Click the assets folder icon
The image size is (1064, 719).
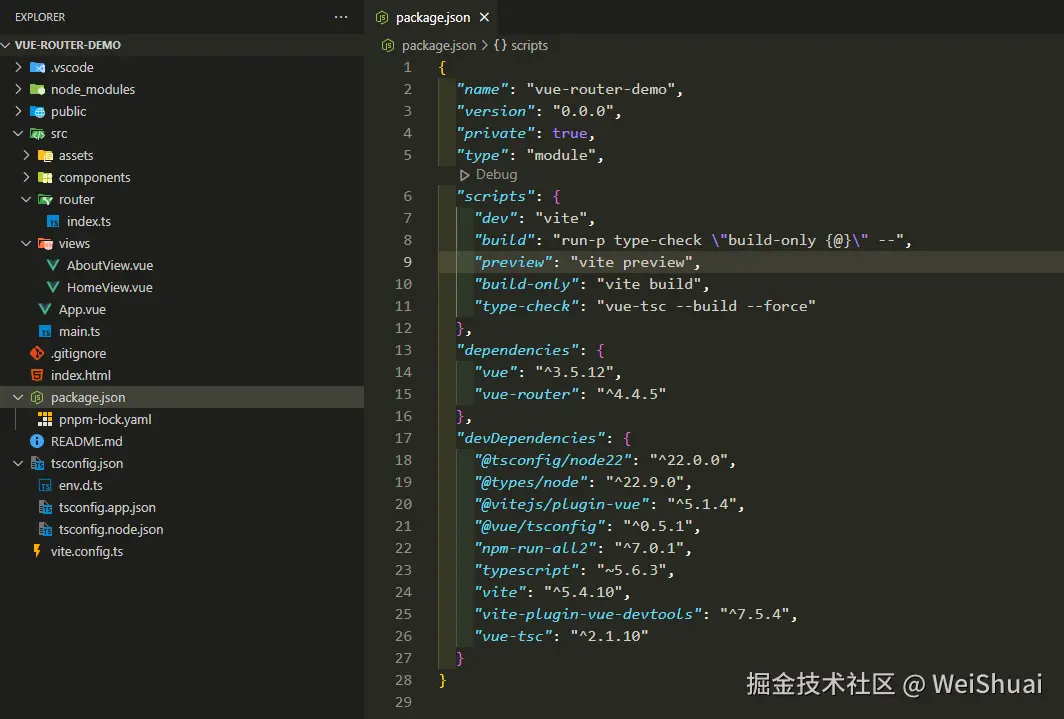(x=45, y=155)
